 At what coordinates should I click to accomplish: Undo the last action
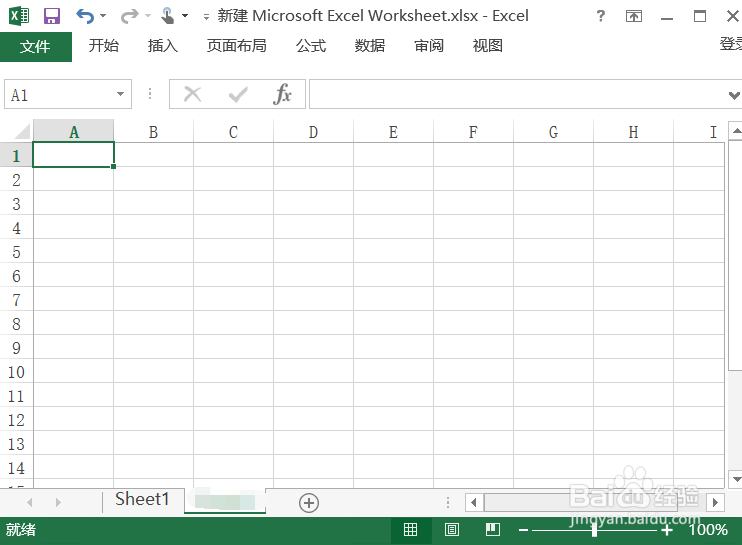[x=85, y=16]
